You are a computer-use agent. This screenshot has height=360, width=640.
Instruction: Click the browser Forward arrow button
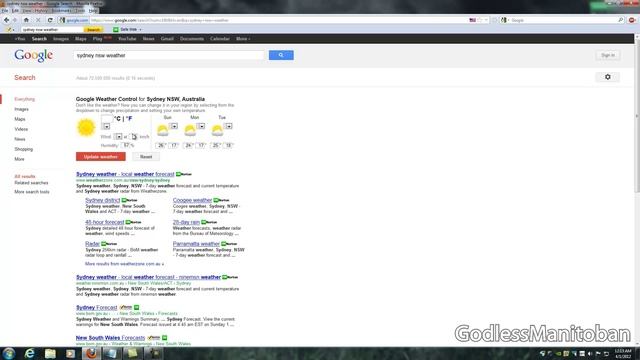point(15,20)
